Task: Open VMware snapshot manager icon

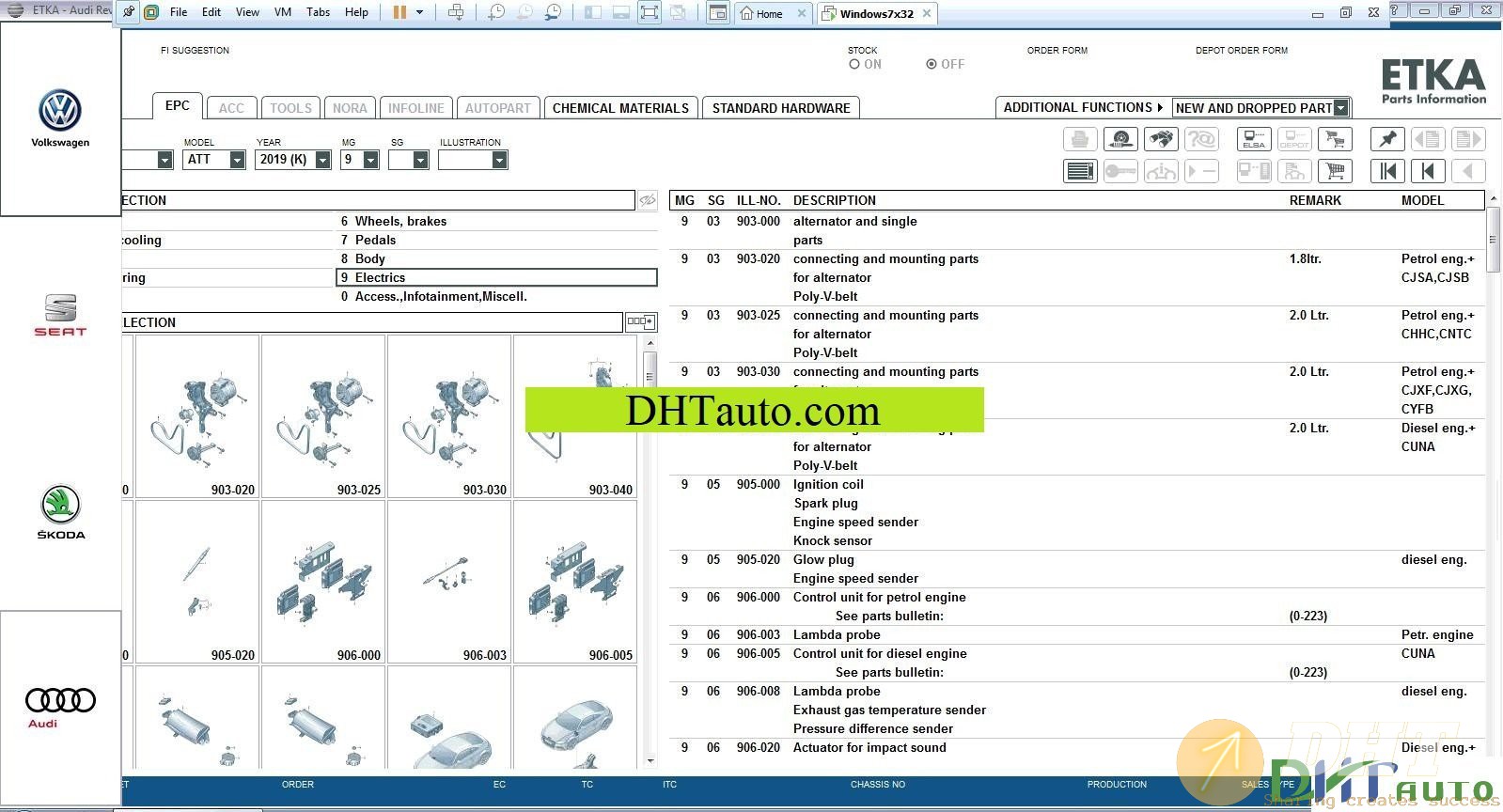Action: (554, 12)
